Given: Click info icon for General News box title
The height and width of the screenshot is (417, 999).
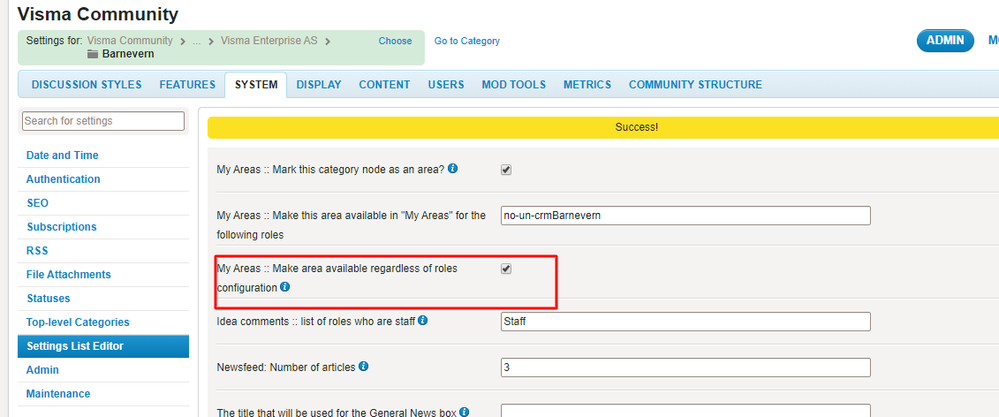Looking at the screenshot, I should (464, 412).
